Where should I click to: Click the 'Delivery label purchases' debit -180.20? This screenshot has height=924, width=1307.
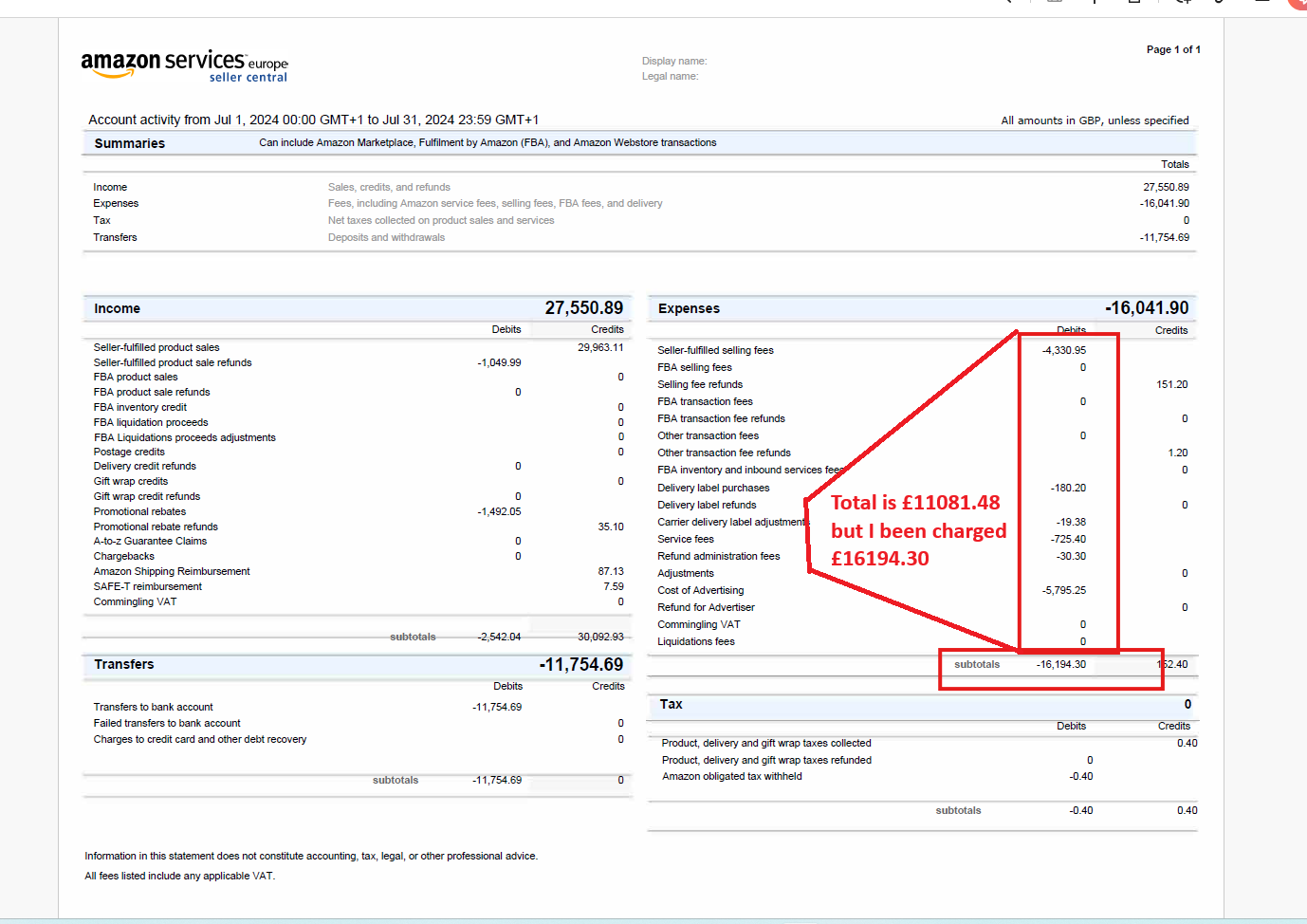(1068, 488)
